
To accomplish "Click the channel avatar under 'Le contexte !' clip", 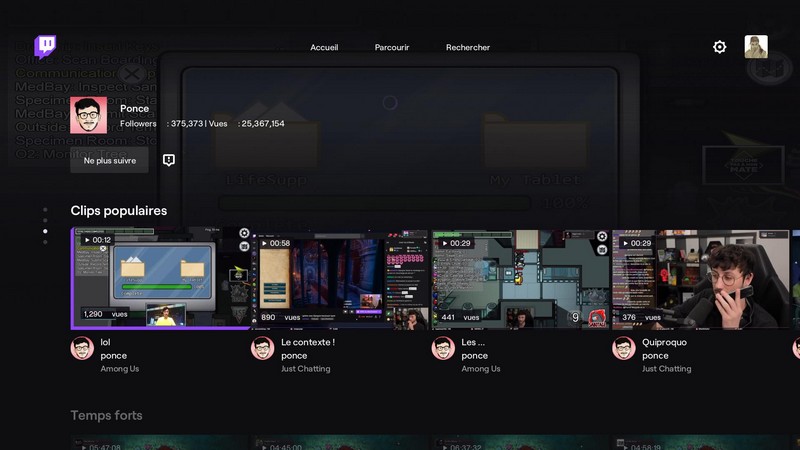I will click(x=263, y=348).
